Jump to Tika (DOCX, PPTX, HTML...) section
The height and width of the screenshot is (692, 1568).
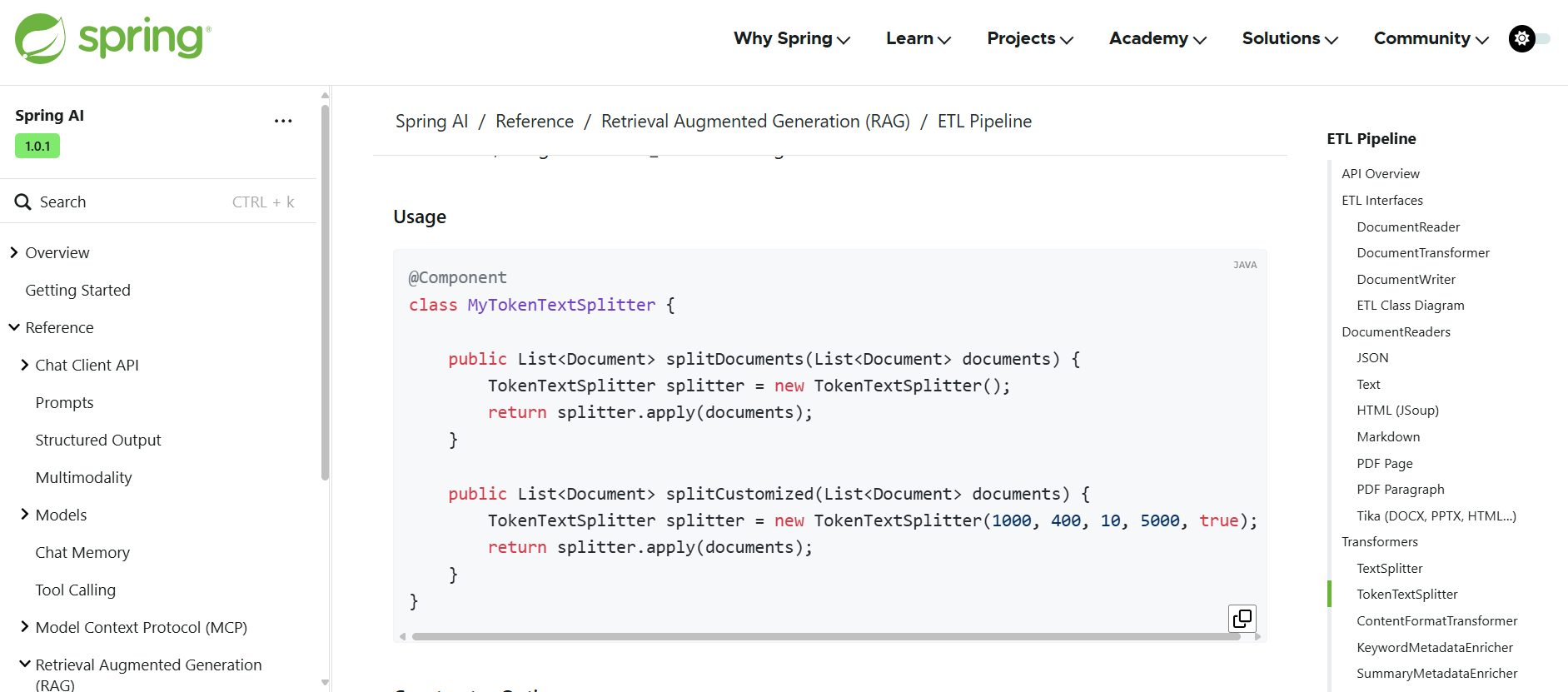[1436, 515]
